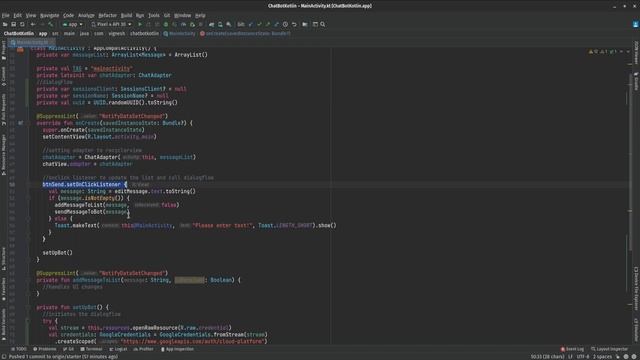Viewport: 640px width, 360px height.
Task: Click the Project Structure folder icon
Action: coord(305,24)
